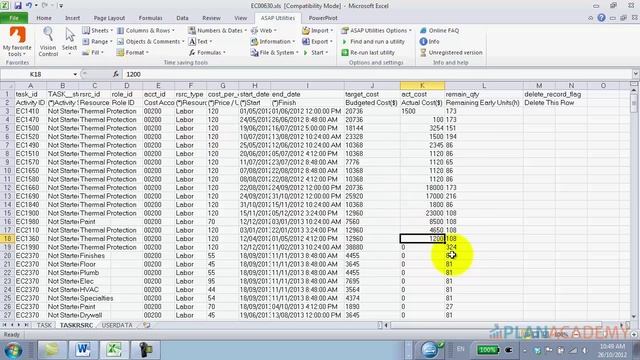Viewport: 640px width, 360px height.
Task: Switch to the Page Layout tab
Action: 109,18
